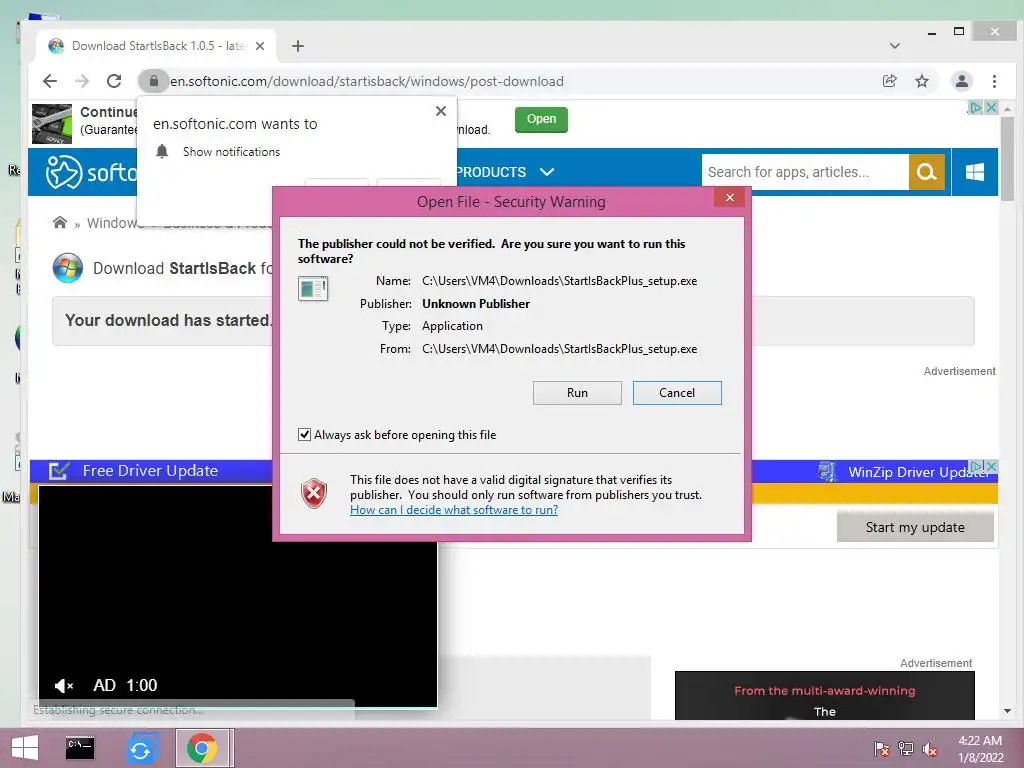Click the Windows platform icon in Softonic header
The width and height of the screenshot is (1024, 768).
click(x=974, y=172)
